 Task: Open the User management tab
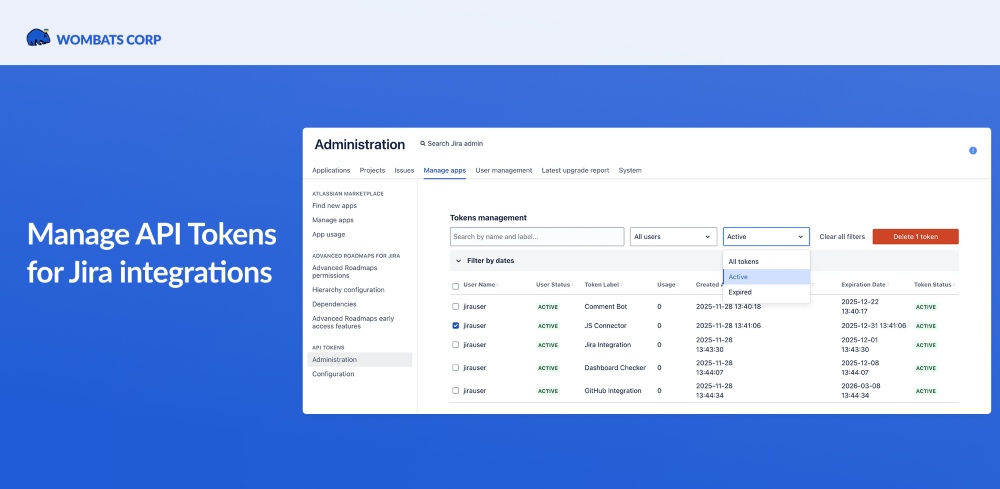coord(504,170)
